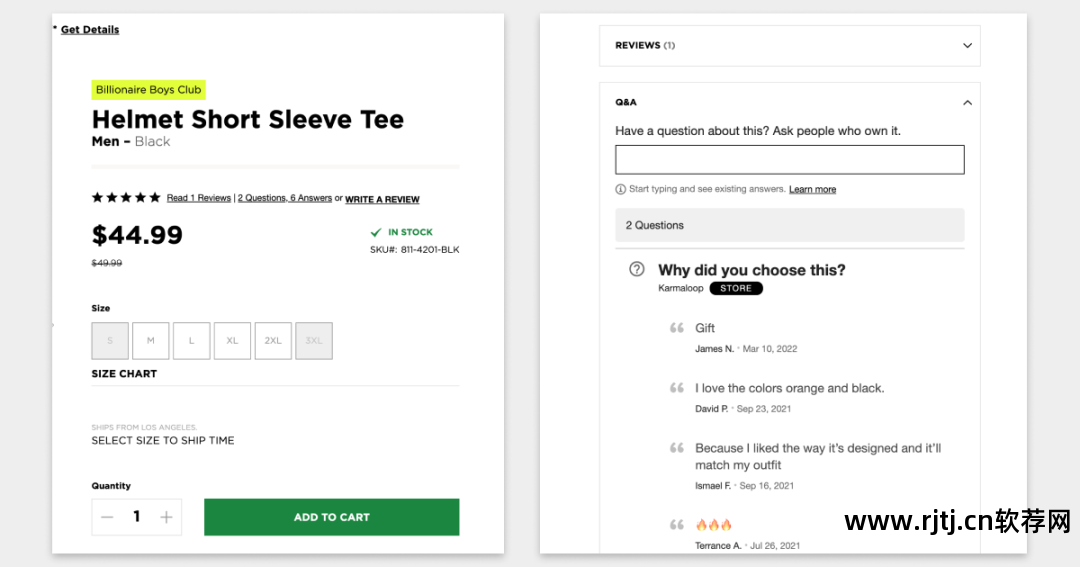The height and width of the screenshot is (567, 1080).
Task: Click ADD TO CART button
Action: 331,517
